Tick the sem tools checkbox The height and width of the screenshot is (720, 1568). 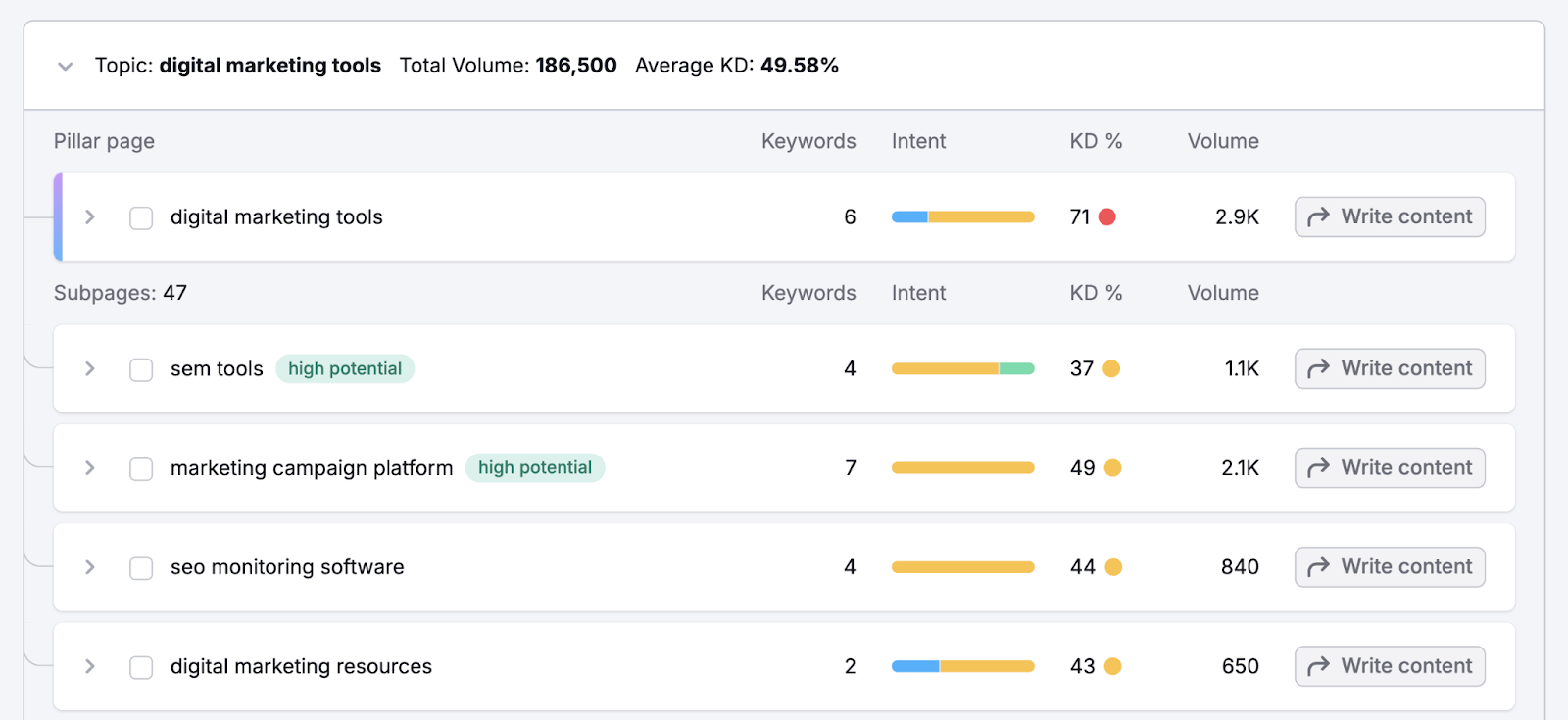coord(141,369)
